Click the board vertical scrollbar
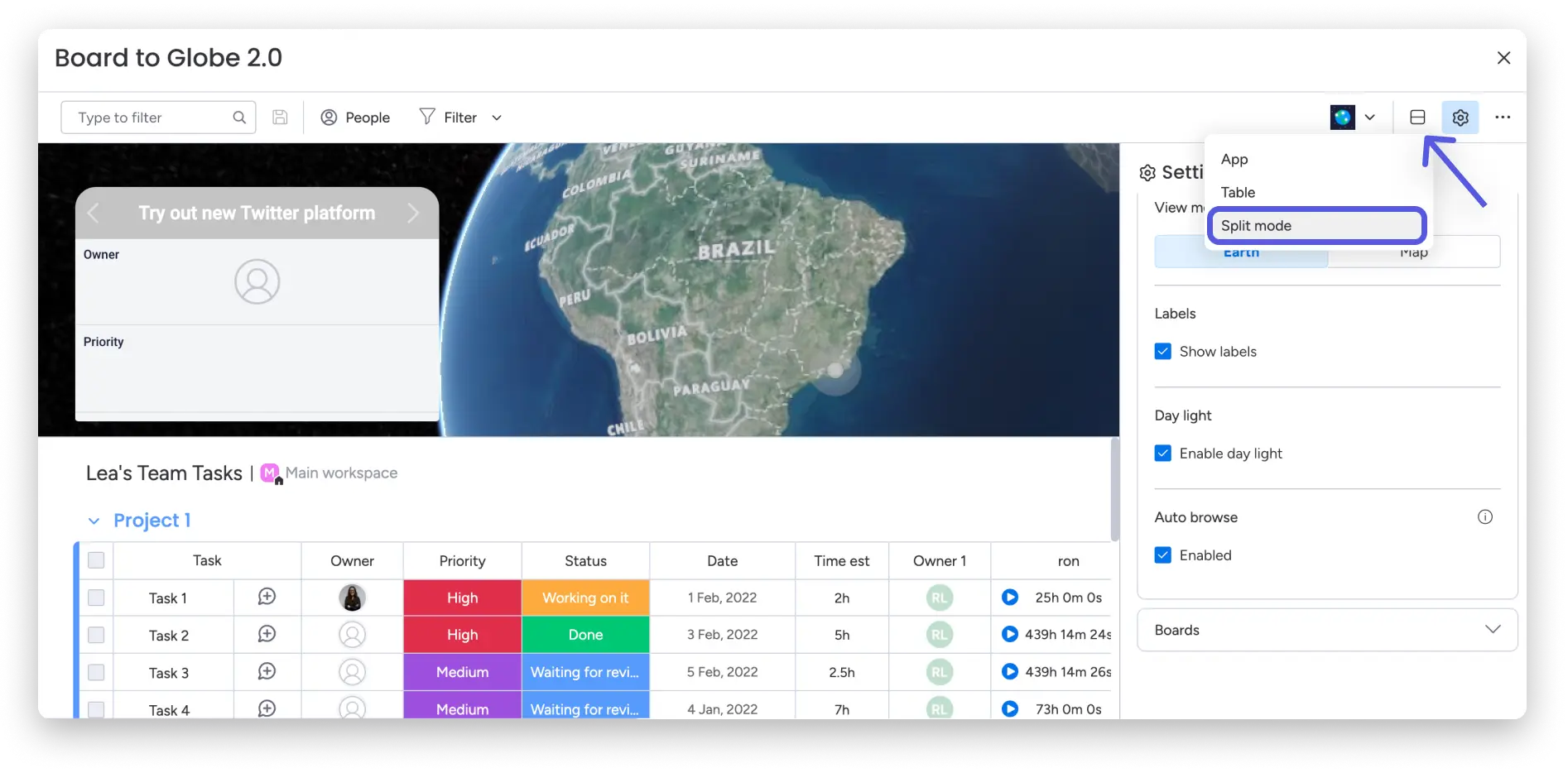 point(1114,489)
